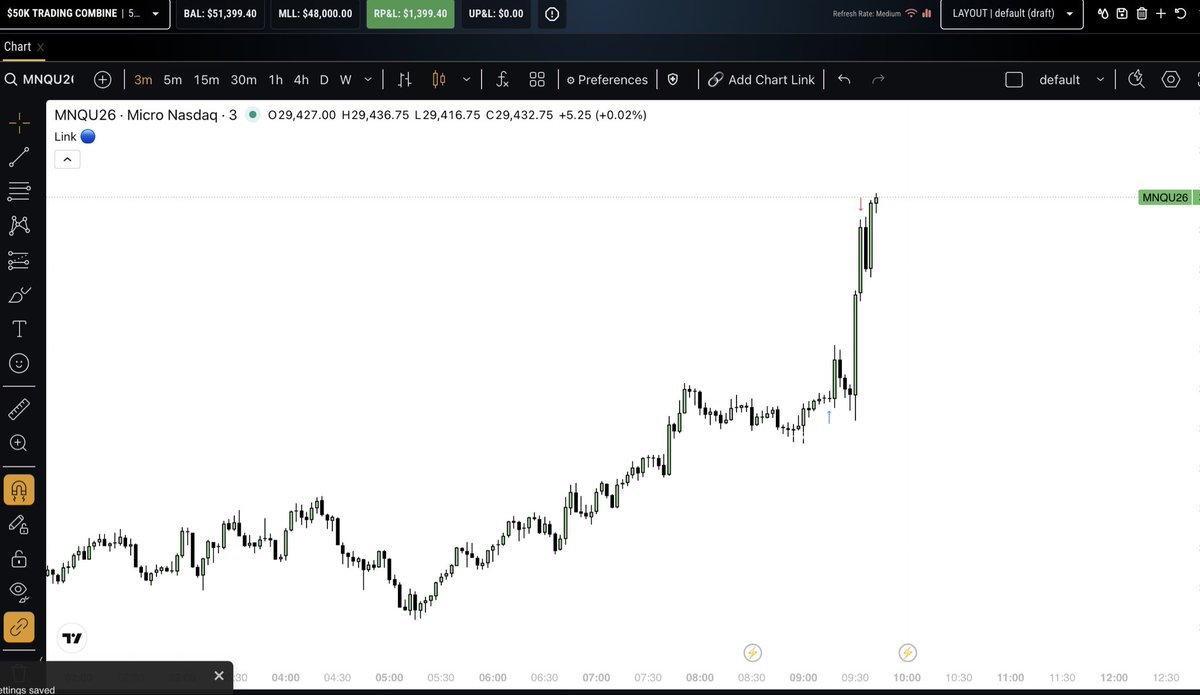Open the indicators fx menu
This screenshot has height=695, width=1200.
click(x=503, y=80)
